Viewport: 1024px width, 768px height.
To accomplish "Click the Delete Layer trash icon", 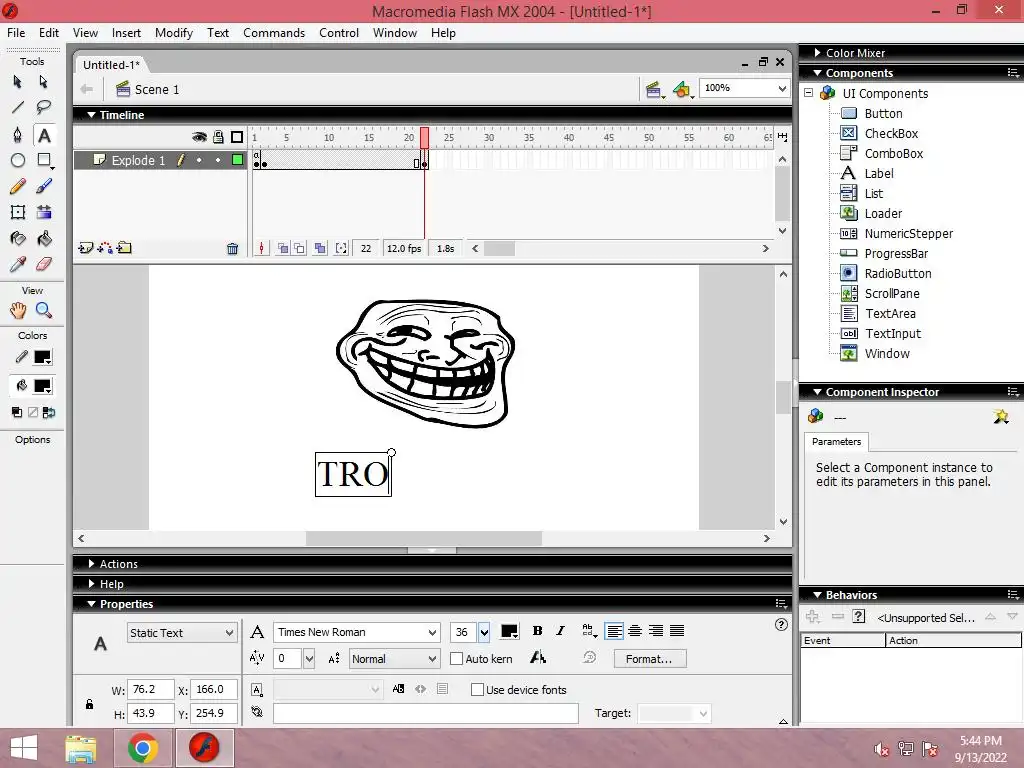I will (232, 248).
